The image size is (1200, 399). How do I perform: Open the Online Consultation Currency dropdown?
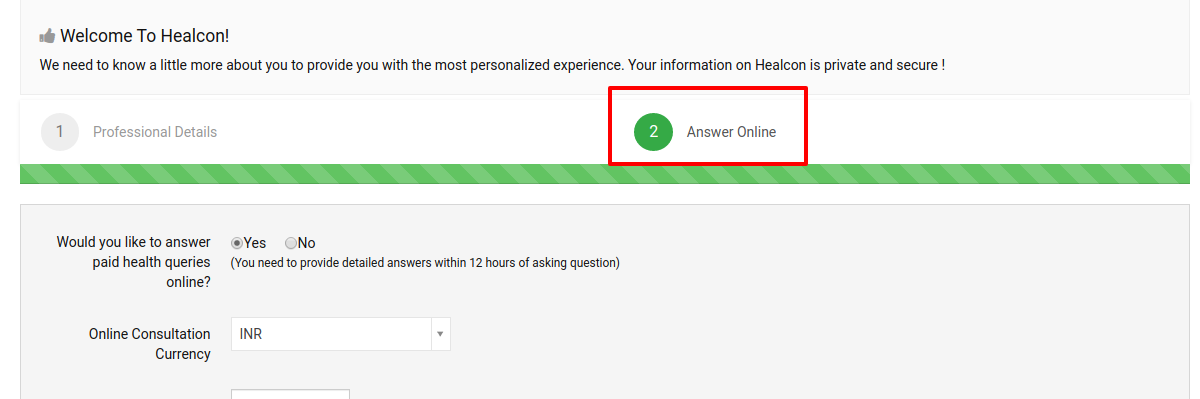point(341,334)
